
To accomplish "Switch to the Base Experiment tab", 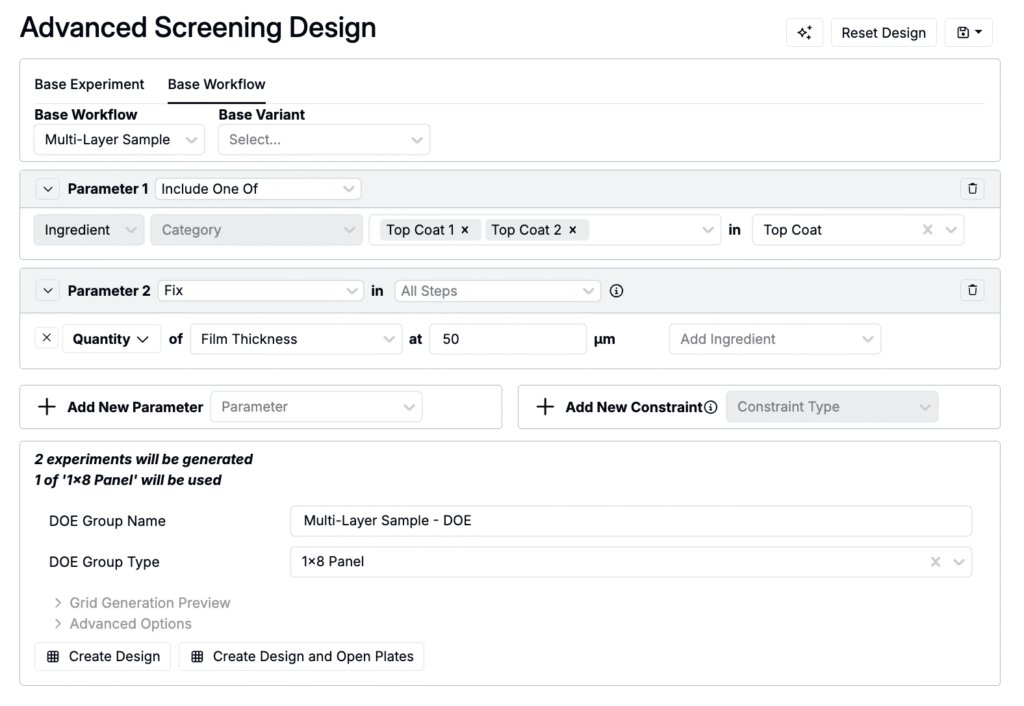I will 89,84.
